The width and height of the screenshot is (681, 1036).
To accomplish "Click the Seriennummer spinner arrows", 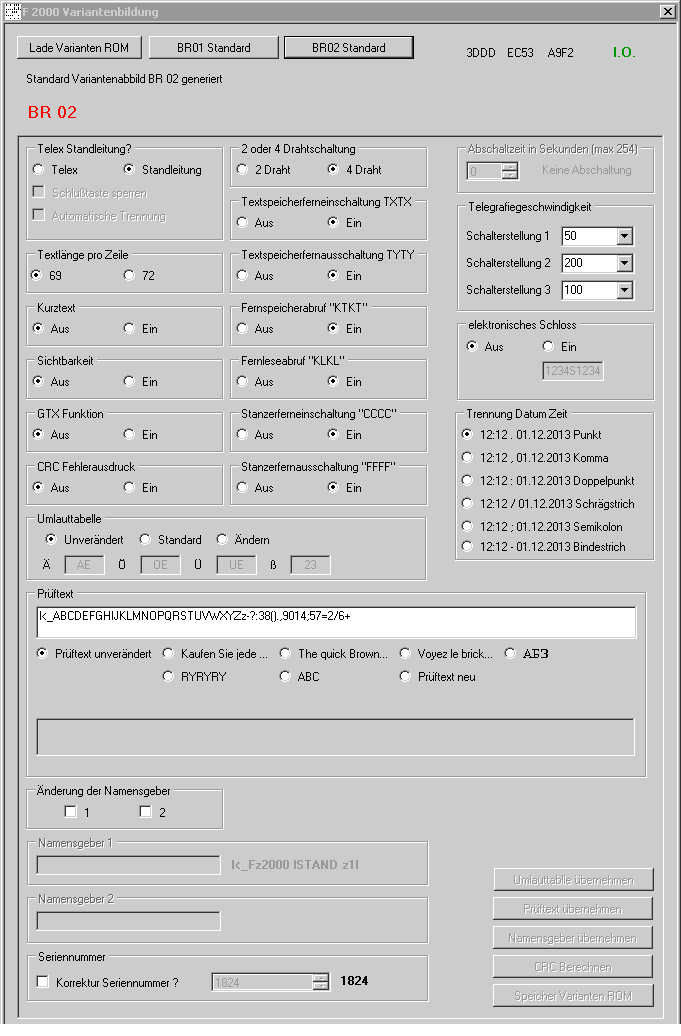I will point(321,982).
